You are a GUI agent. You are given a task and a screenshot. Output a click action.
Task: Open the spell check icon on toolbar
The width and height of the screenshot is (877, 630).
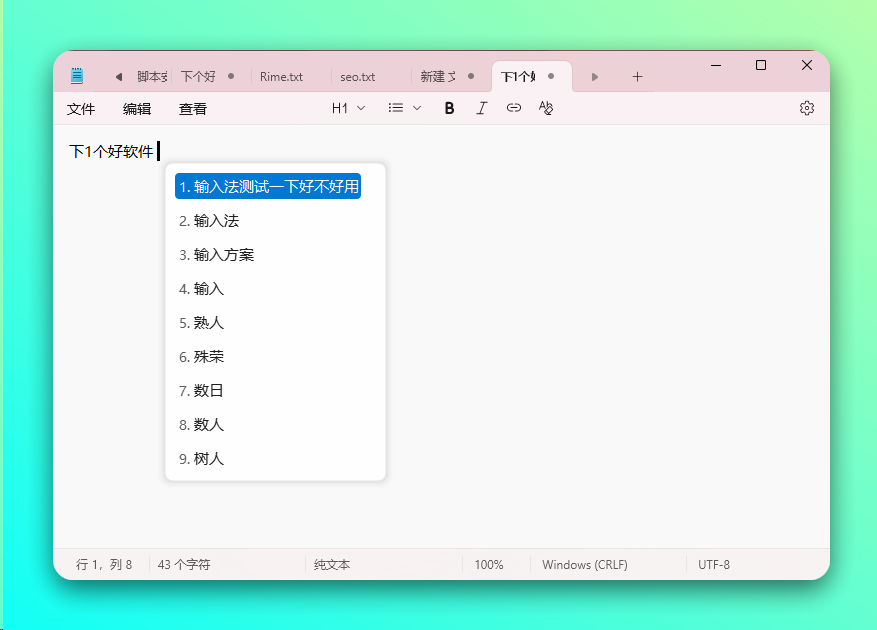[x=546, y=108]
